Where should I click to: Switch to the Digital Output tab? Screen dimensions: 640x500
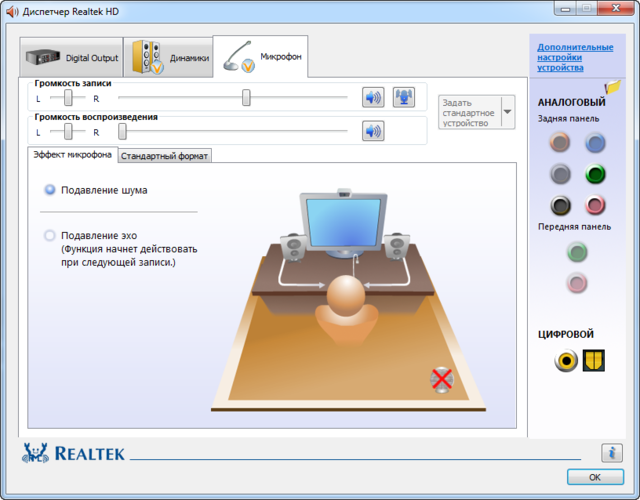click(71, 58)
